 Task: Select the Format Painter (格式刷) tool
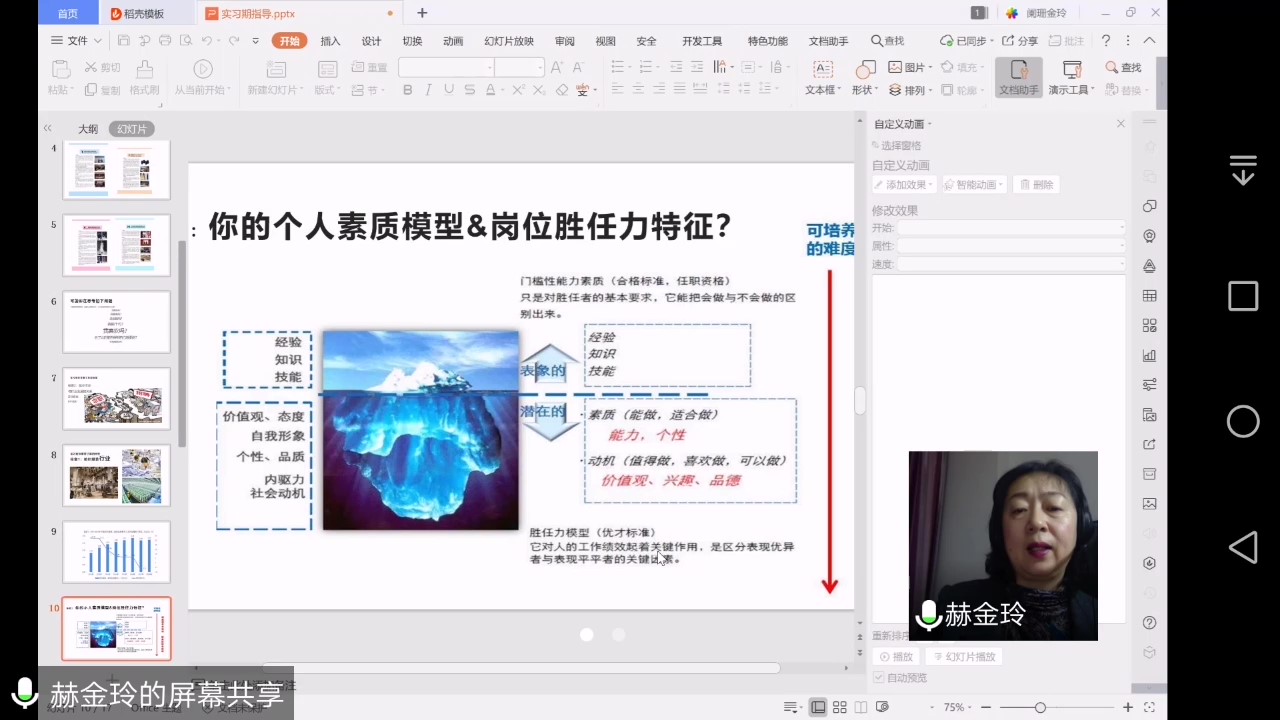[x=144, y=77]
